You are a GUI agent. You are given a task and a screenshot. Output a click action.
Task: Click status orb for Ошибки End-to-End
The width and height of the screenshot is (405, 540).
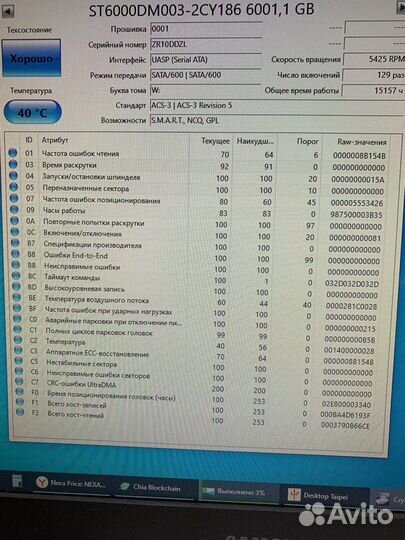pos(16,254)
